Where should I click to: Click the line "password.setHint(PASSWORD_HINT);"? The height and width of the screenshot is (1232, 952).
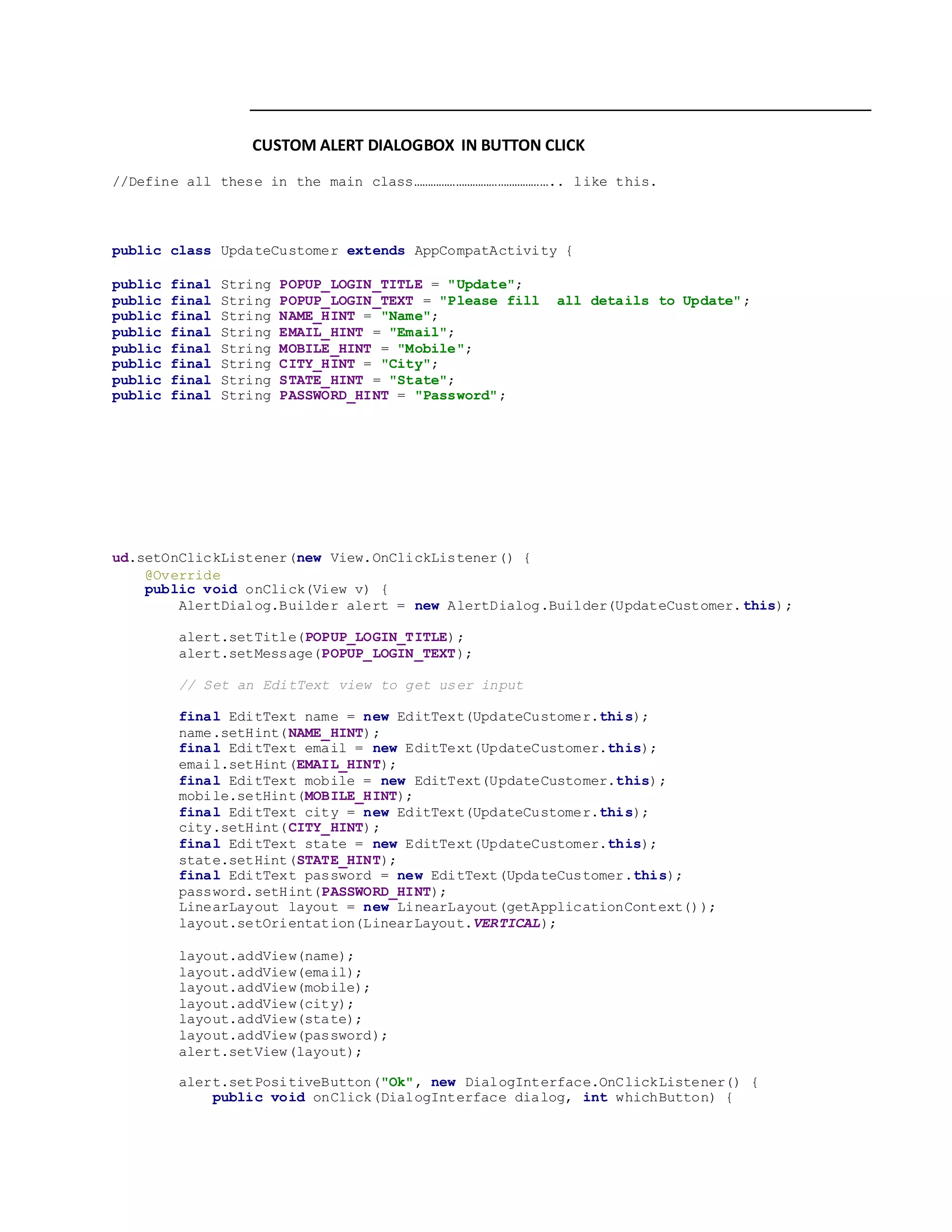pos(313,892)
